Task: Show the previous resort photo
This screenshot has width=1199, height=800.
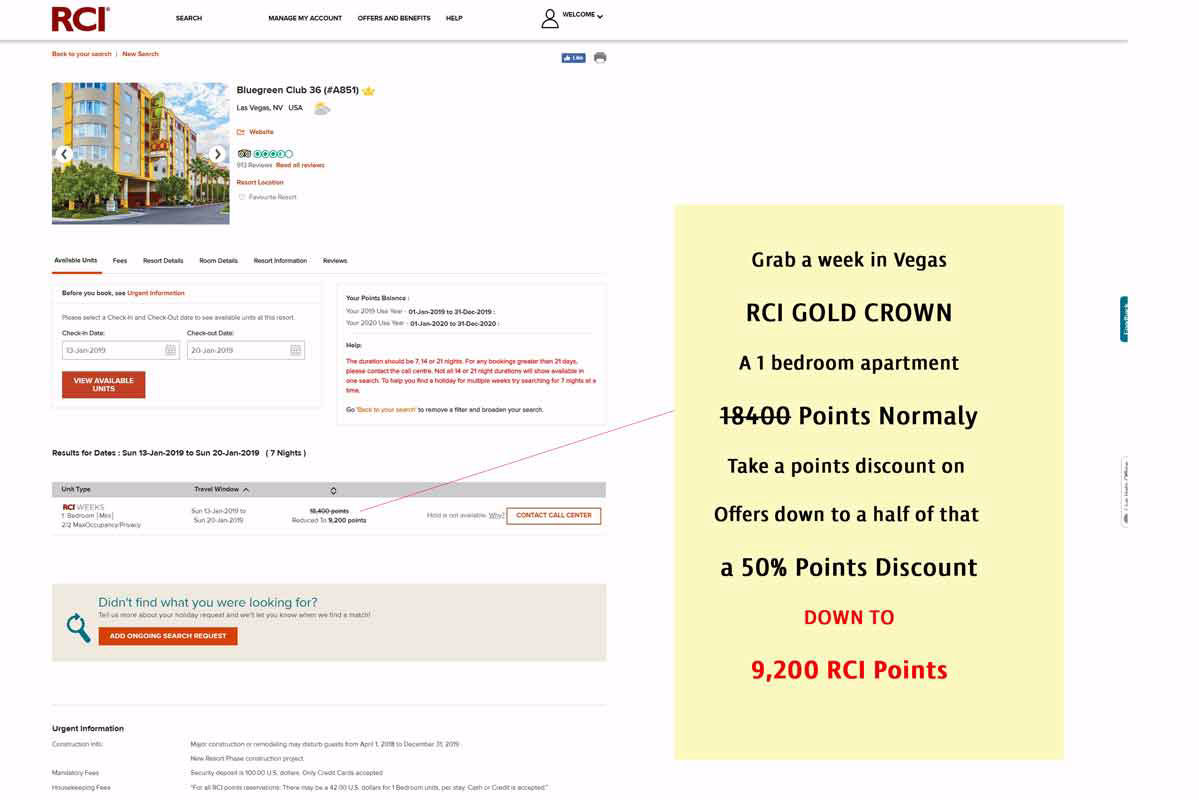Action: pyautogui.click(x=64, y=154)
